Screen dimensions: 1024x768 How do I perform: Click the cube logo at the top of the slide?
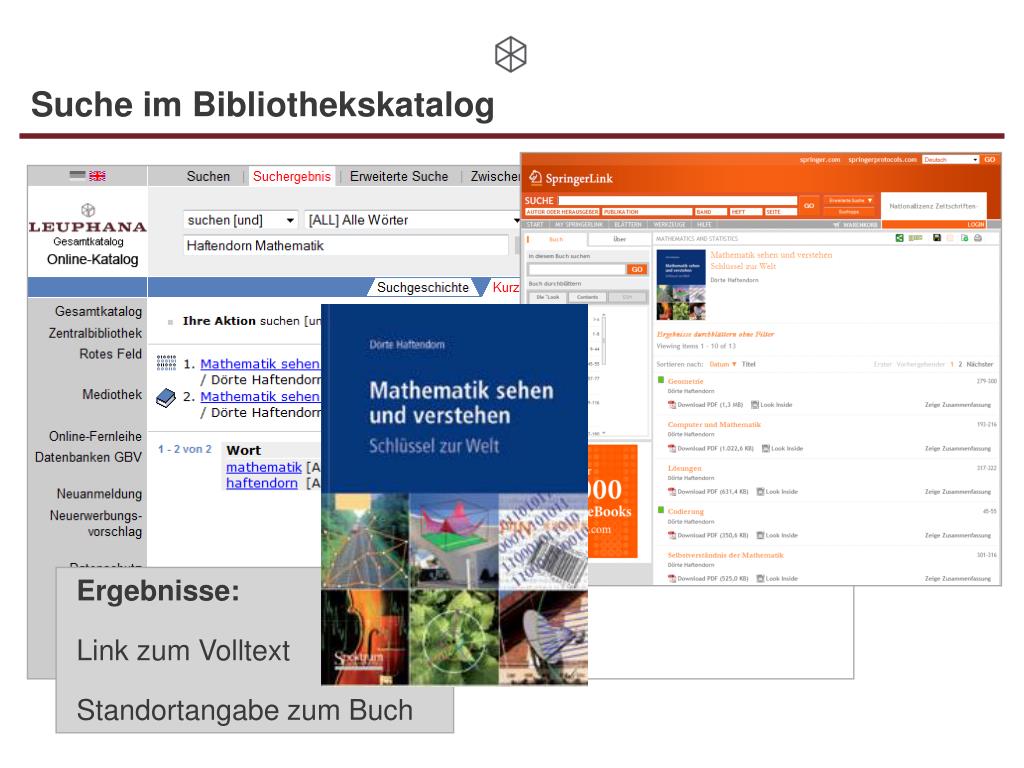511,54
